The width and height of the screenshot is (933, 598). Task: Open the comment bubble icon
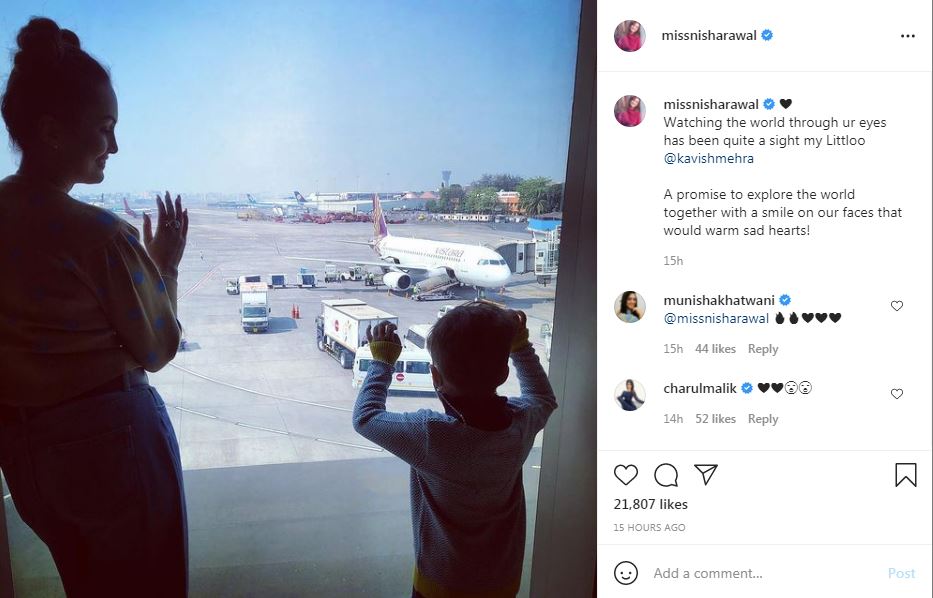point(666,475)
